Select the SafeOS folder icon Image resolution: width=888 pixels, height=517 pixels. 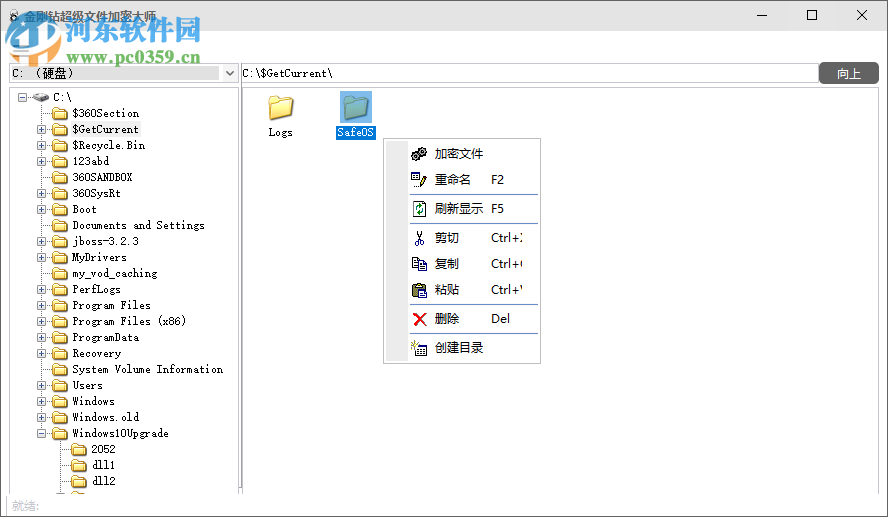tap(356, 107)
